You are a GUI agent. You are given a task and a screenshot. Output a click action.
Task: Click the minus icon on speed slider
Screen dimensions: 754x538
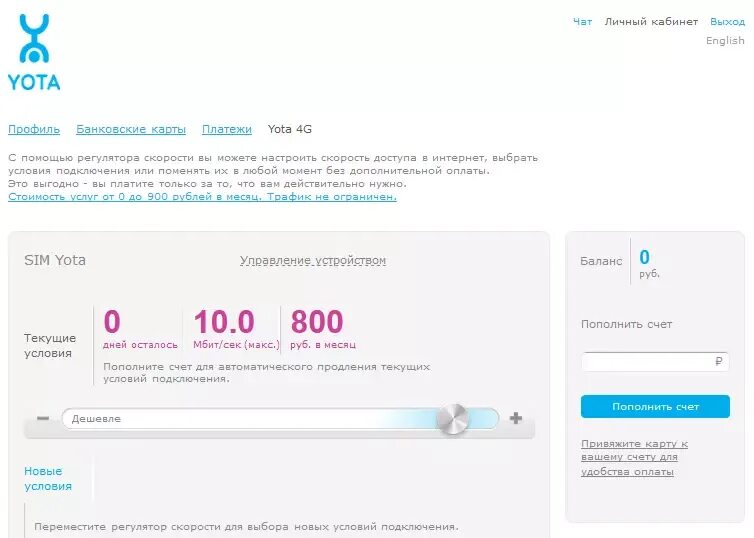point(43,418)
